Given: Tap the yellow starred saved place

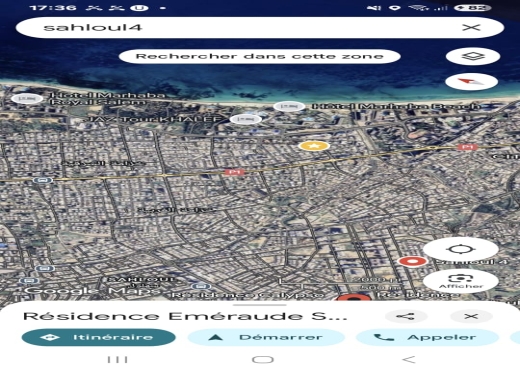Looking at the screenshot, I should pos(314,146).
